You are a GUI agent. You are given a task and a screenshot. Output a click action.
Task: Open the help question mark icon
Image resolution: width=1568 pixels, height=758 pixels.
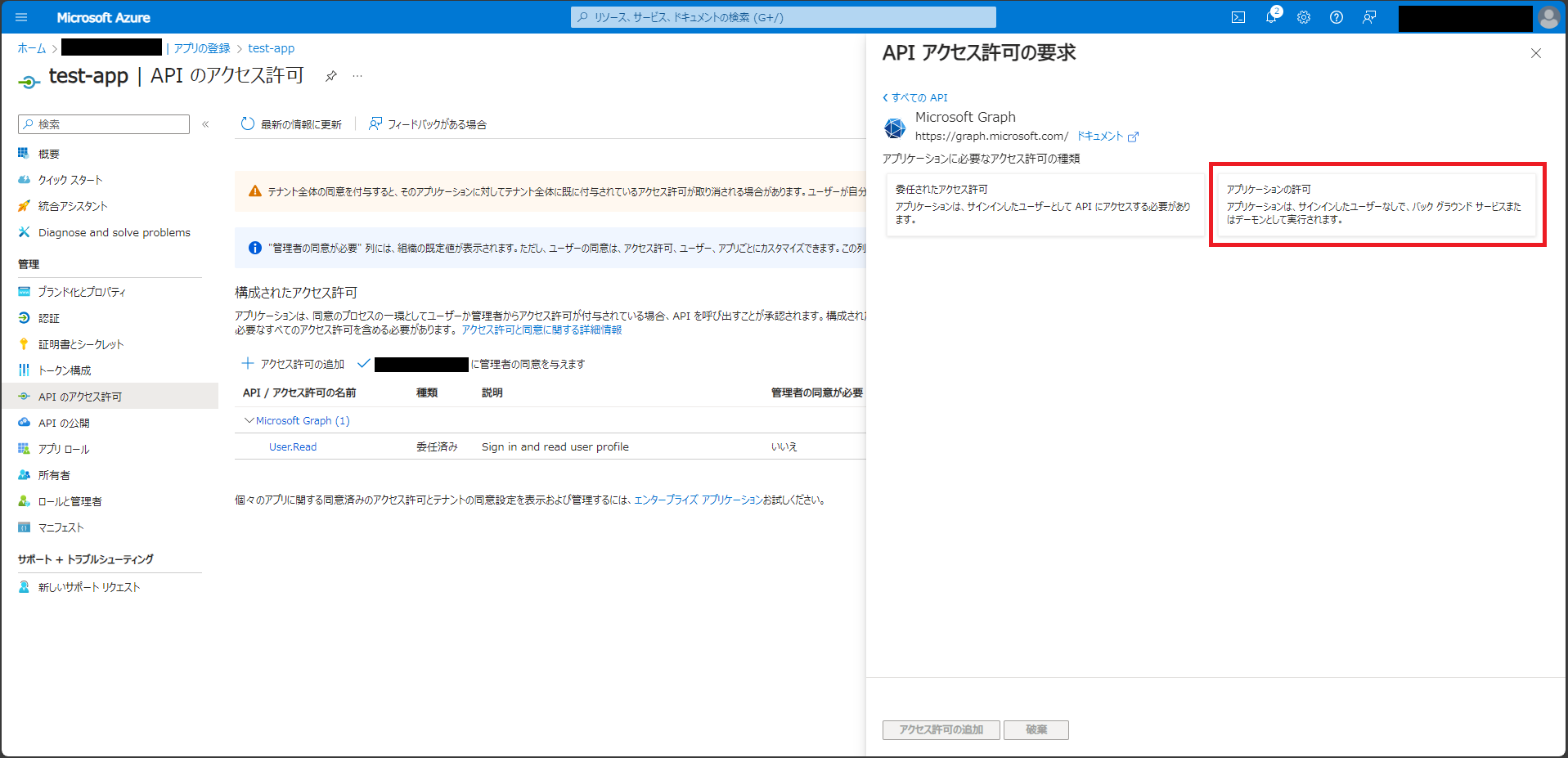(1337, 17)
